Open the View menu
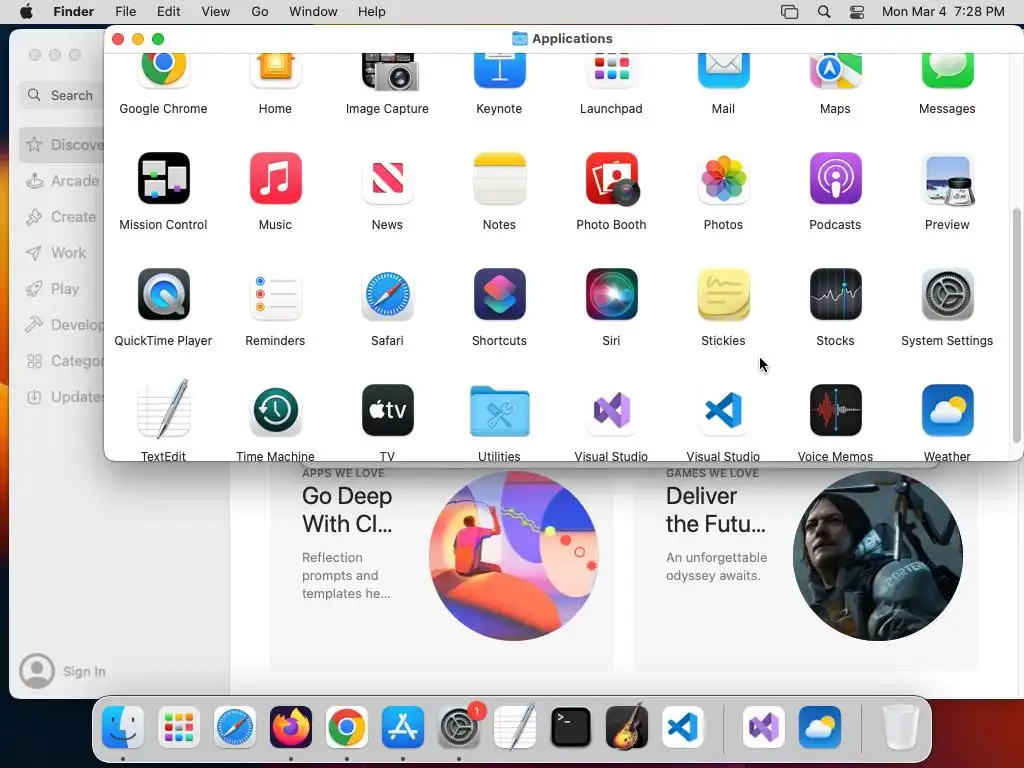Viewport: 1024px width, 768px height. coord(216,12)
